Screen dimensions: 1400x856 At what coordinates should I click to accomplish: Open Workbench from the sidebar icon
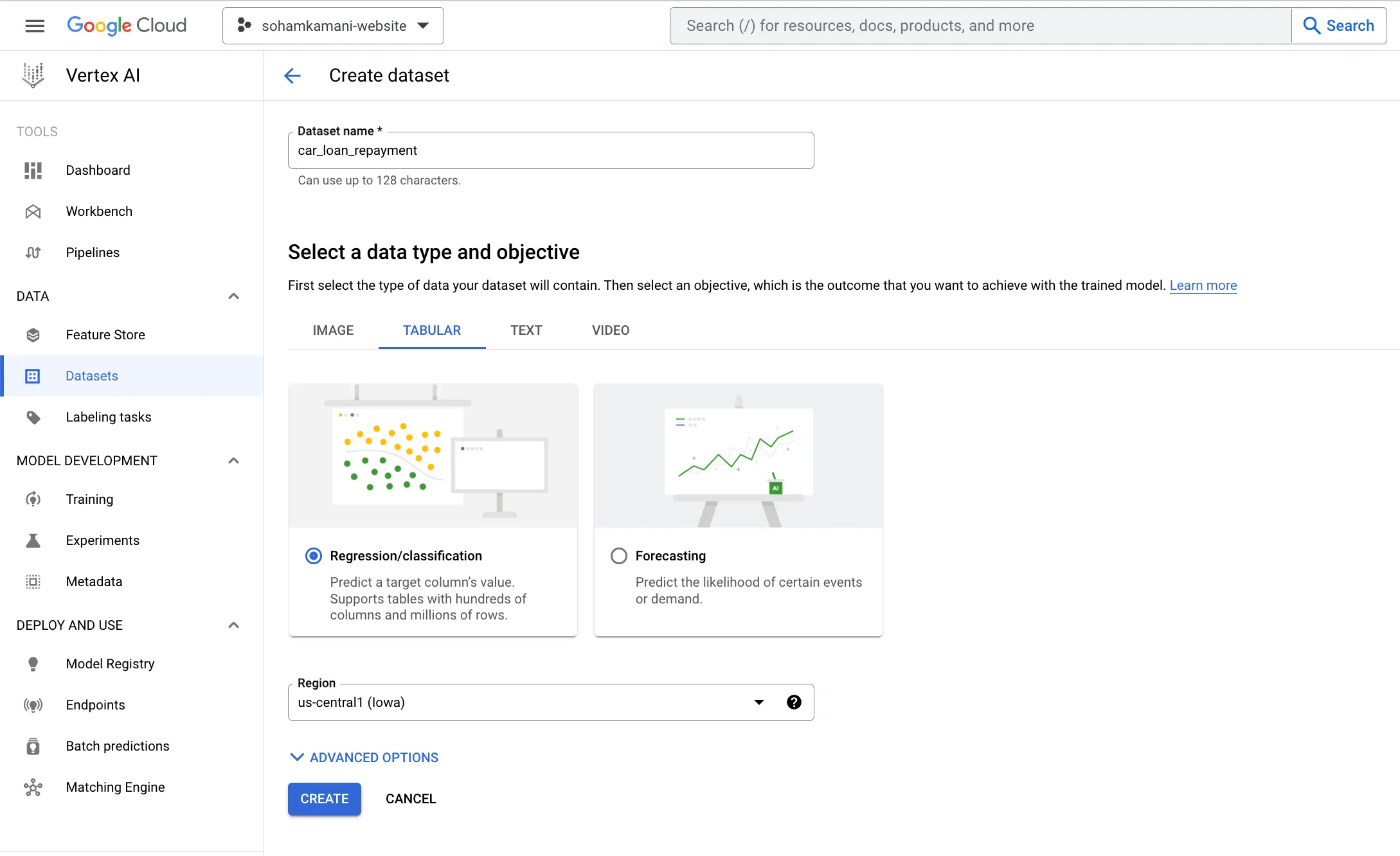pos(33,211)
